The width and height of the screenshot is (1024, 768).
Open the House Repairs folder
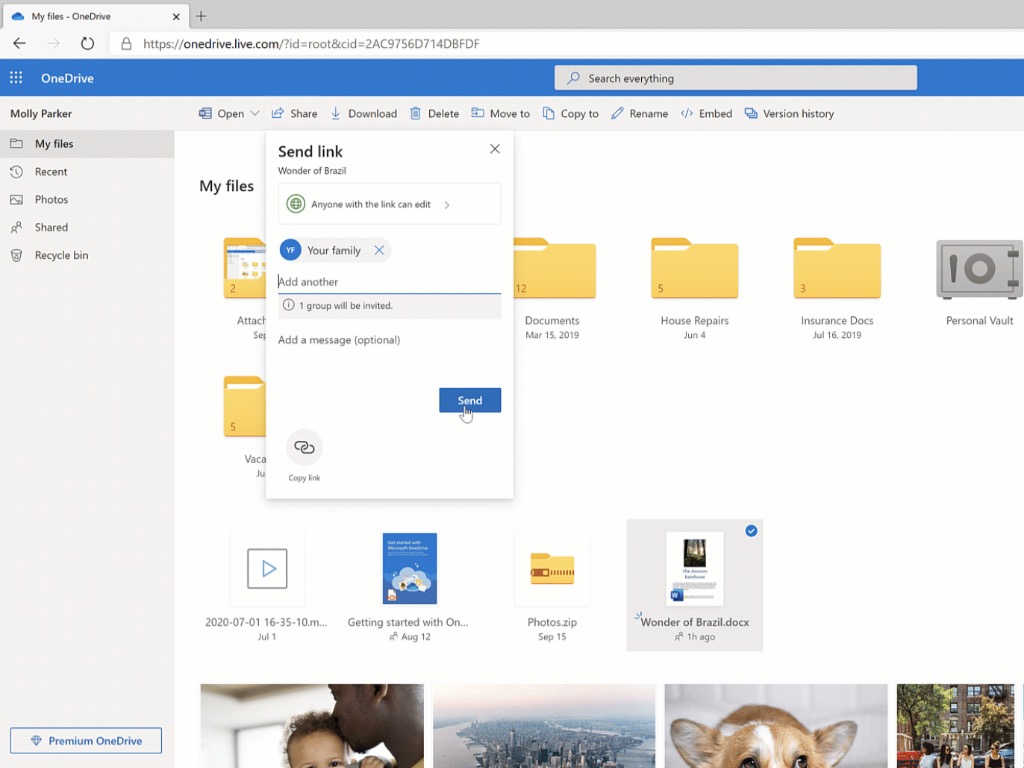694,269
